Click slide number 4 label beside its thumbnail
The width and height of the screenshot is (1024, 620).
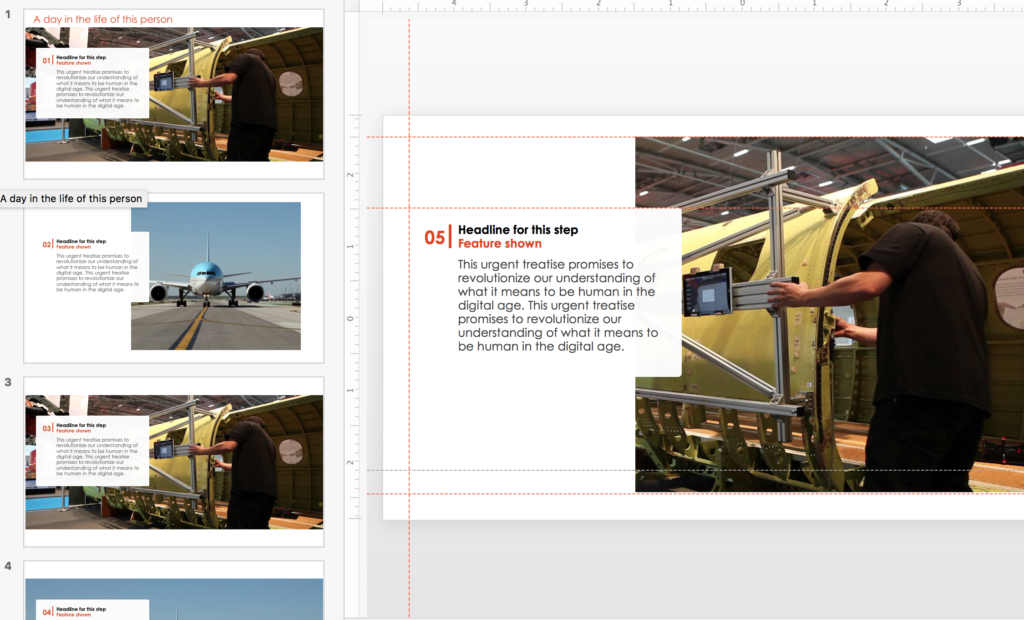[8, 566]
